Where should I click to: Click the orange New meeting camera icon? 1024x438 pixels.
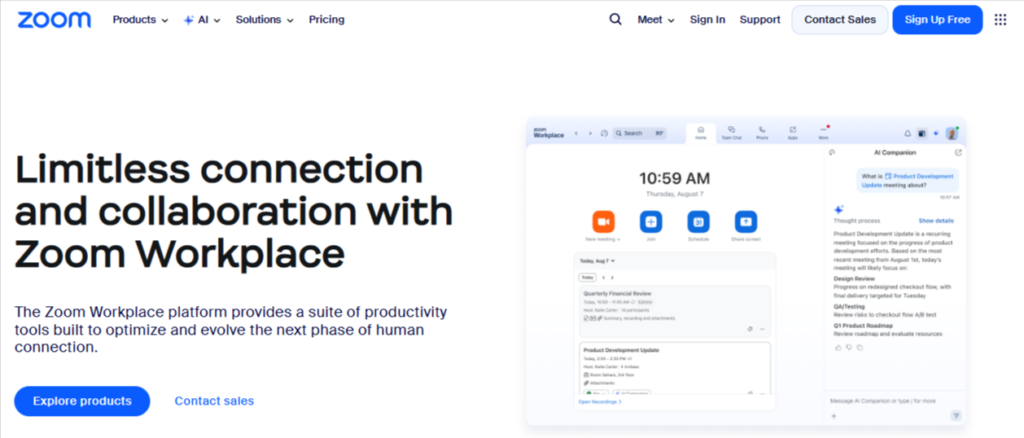(x=603, y=222)
